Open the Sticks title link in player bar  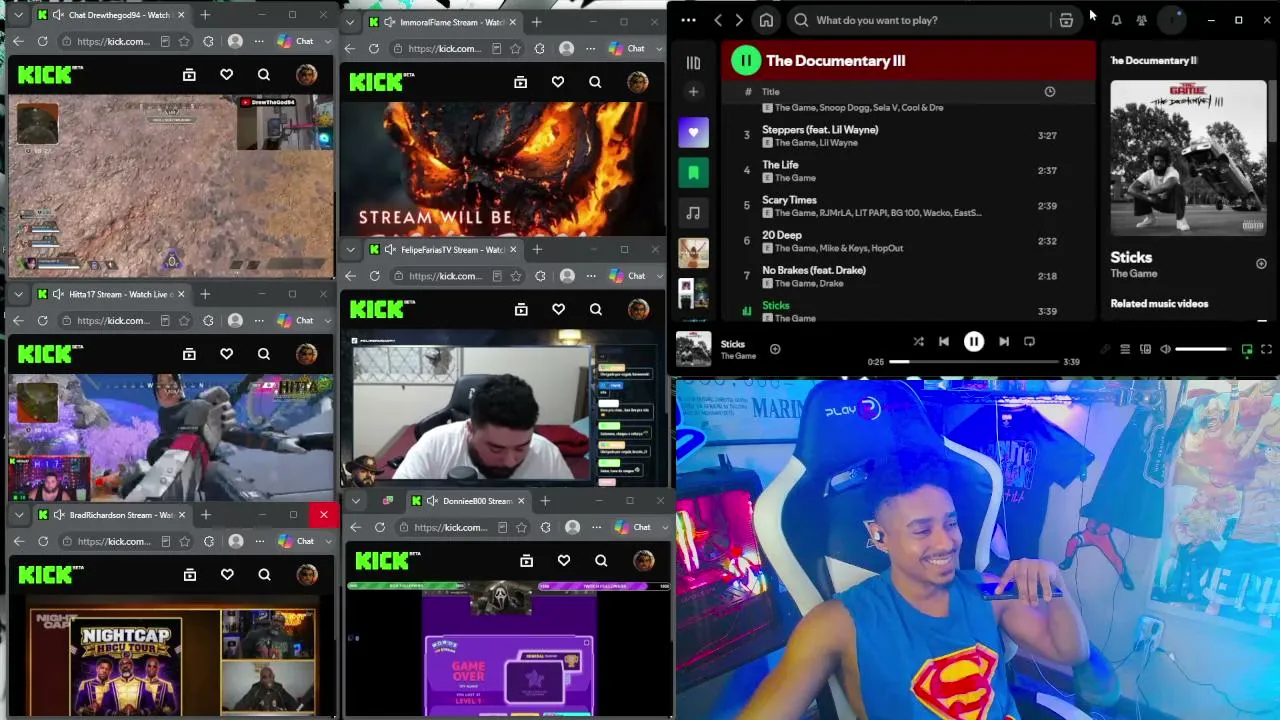point(733,344)
